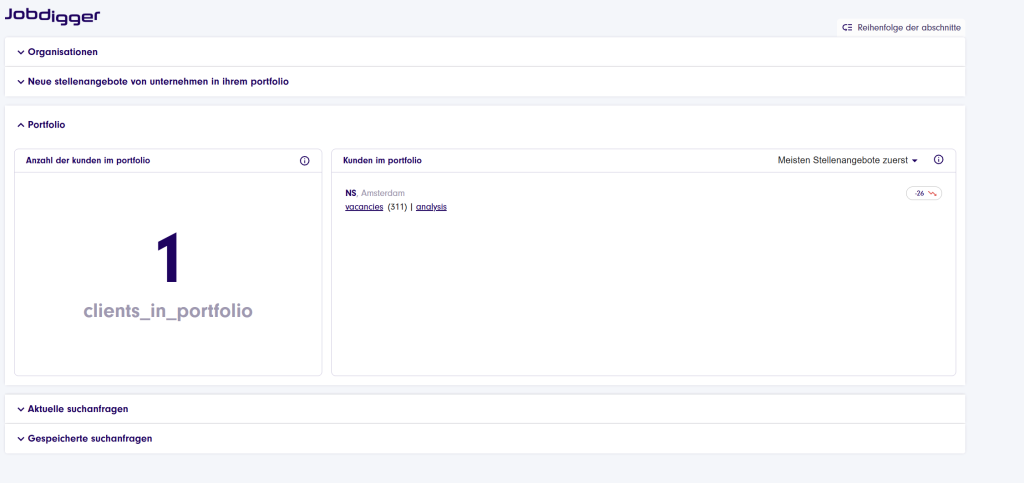Open the Meisten Stellenangebote zuerst sort dropdown
Image resolution: width=1024 pixels, height=483 pixels.
847,160
